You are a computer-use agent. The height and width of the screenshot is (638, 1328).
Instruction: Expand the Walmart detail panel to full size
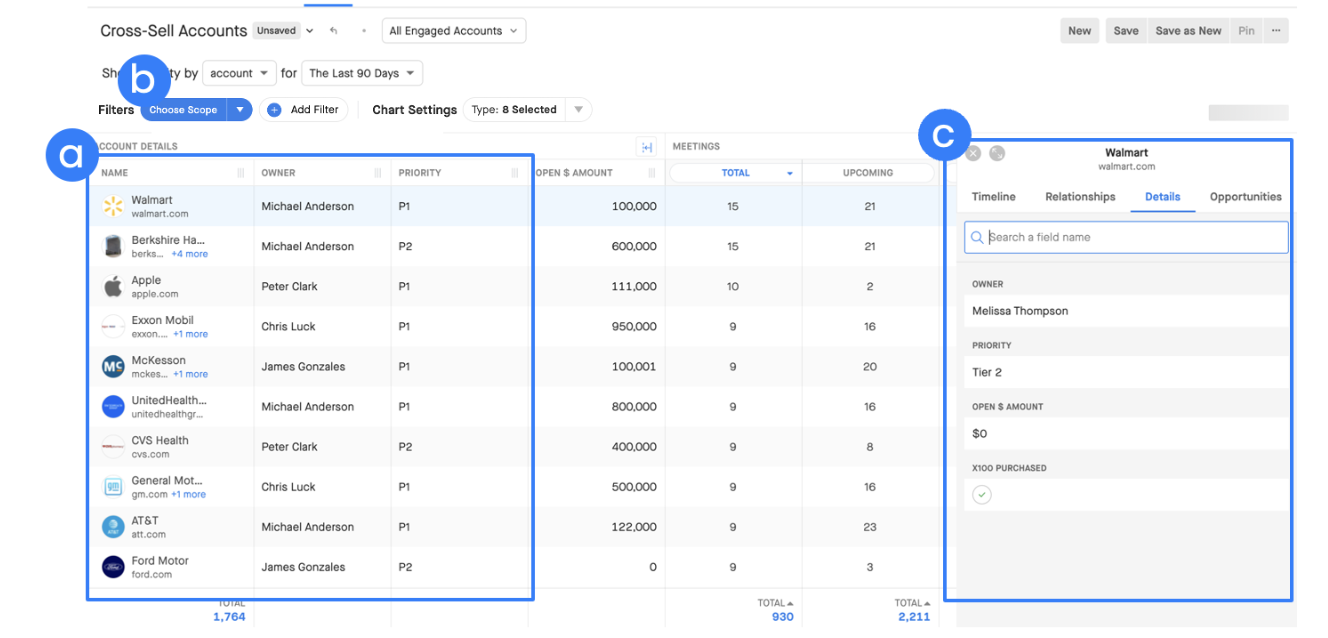pos(997,153)
